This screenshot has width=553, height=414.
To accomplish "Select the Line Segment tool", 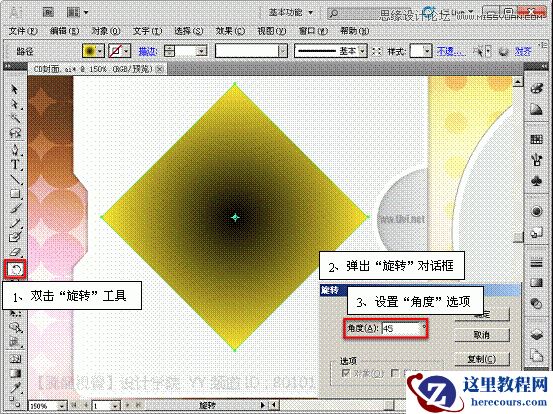I will click(15, 179).
